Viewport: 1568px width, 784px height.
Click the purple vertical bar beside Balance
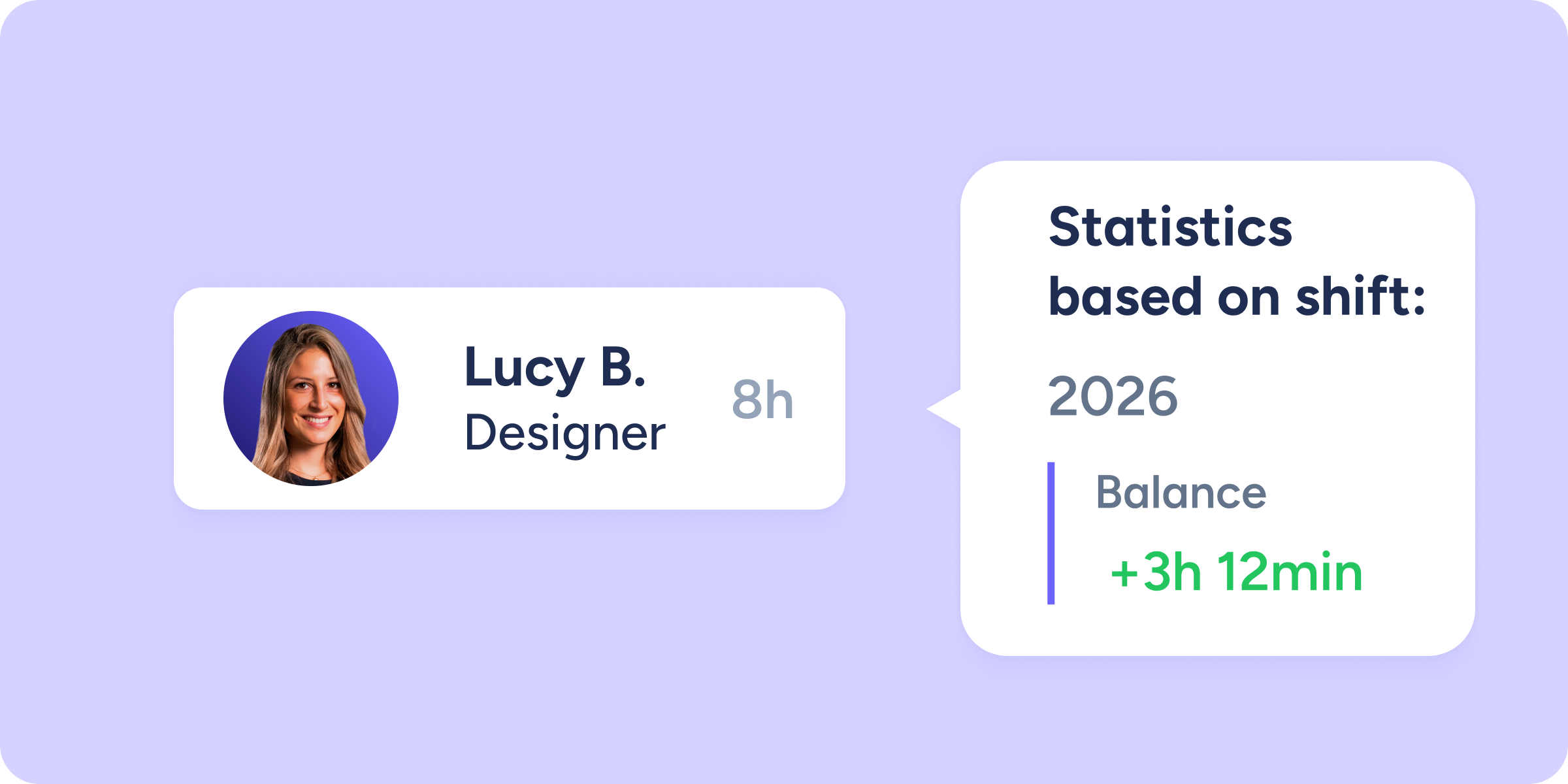[1051, 533]
